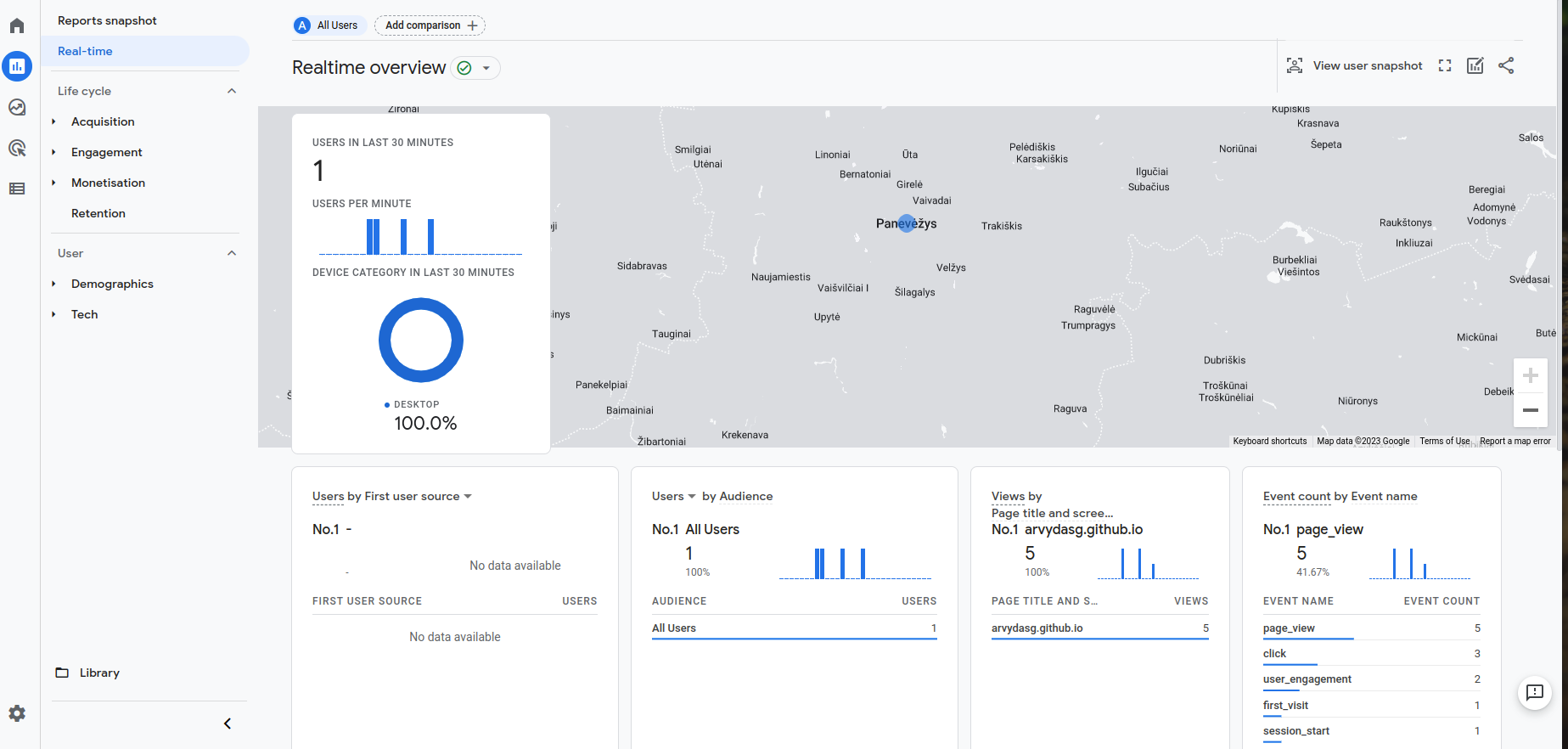This screenshot has height=749, width=1568.
Task: Click Report a map error link
Action: 1515,441
